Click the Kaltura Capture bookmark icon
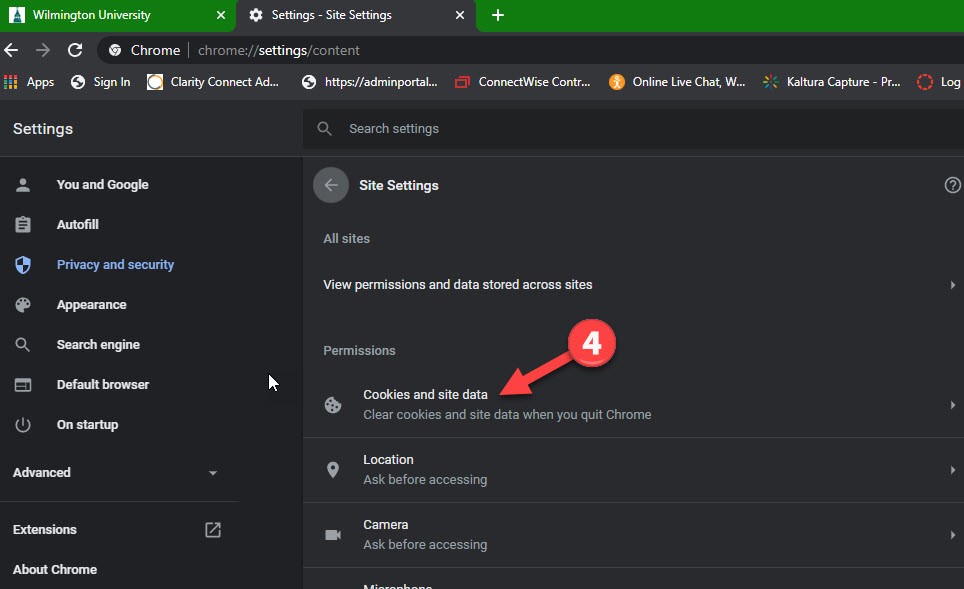Image resolution: width=964 pixels, height=589 pixels. tap(770, 82)
